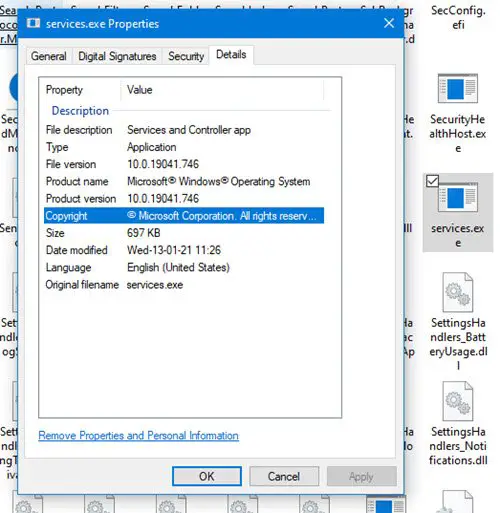Click SettingsHandlers_Notifications.dll name label

click(x=458, y=446)
